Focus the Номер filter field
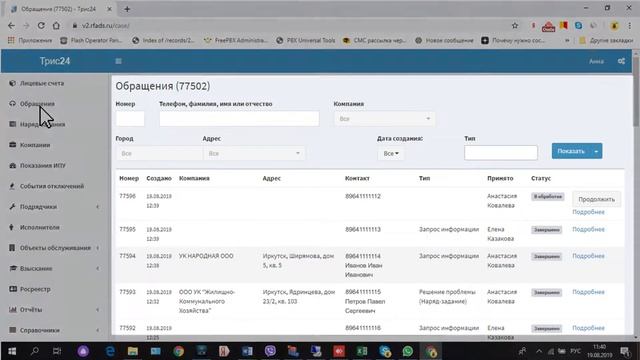Viewport: 640px width, 360px height. [130, 119]
